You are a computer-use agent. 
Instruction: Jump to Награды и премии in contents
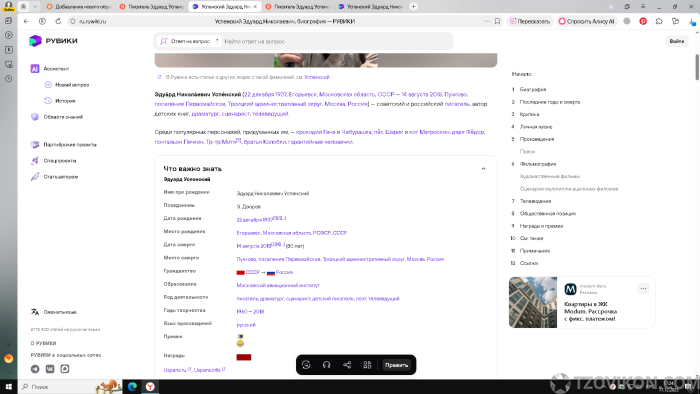point(541,226)
